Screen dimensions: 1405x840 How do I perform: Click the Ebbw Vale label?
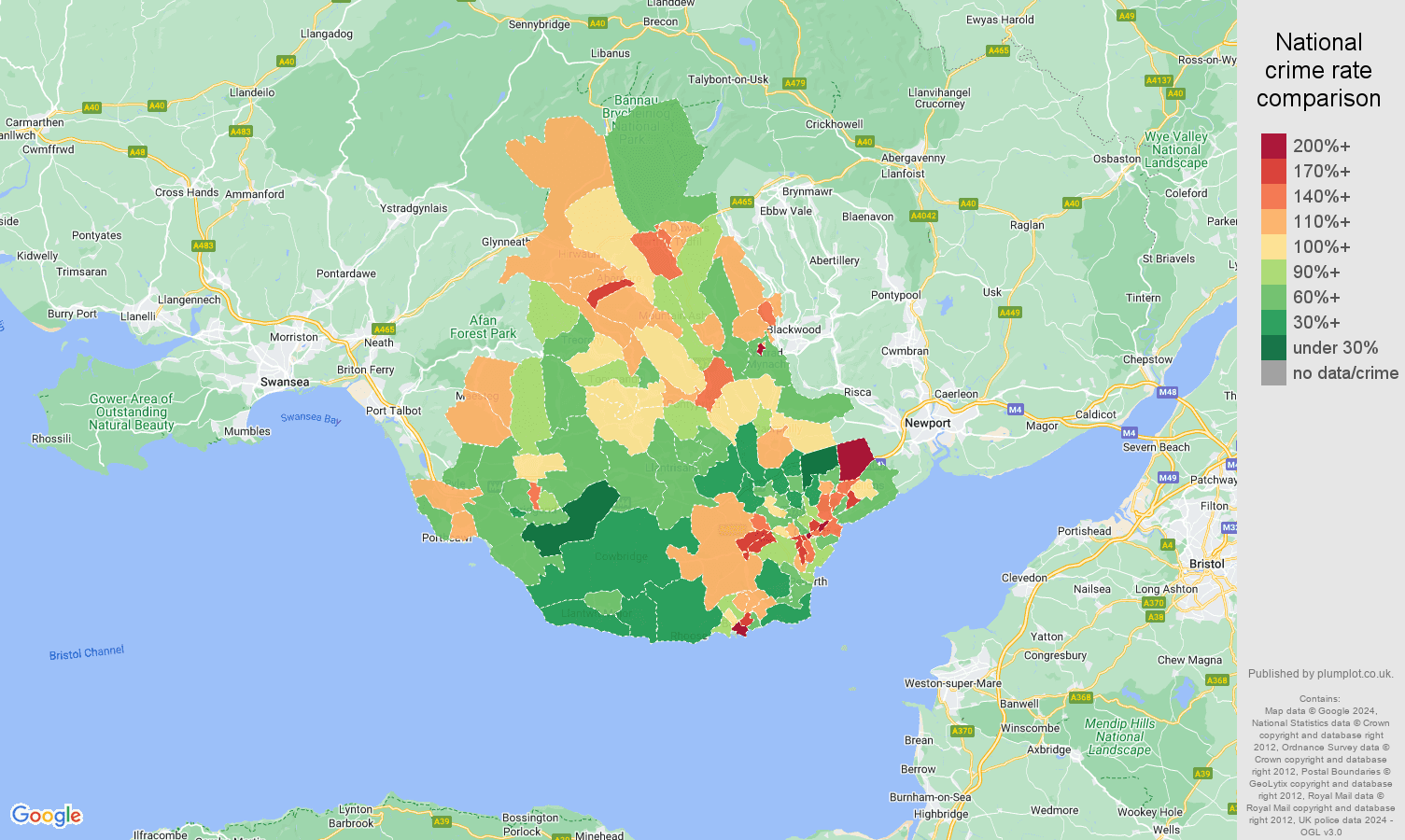(786, 211)
